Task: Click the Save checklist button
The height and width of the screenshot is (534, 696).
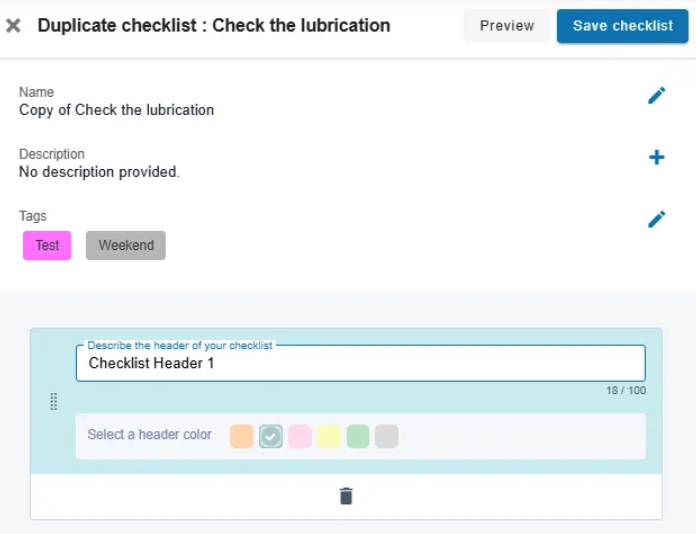Action: [x=622, y=26]
